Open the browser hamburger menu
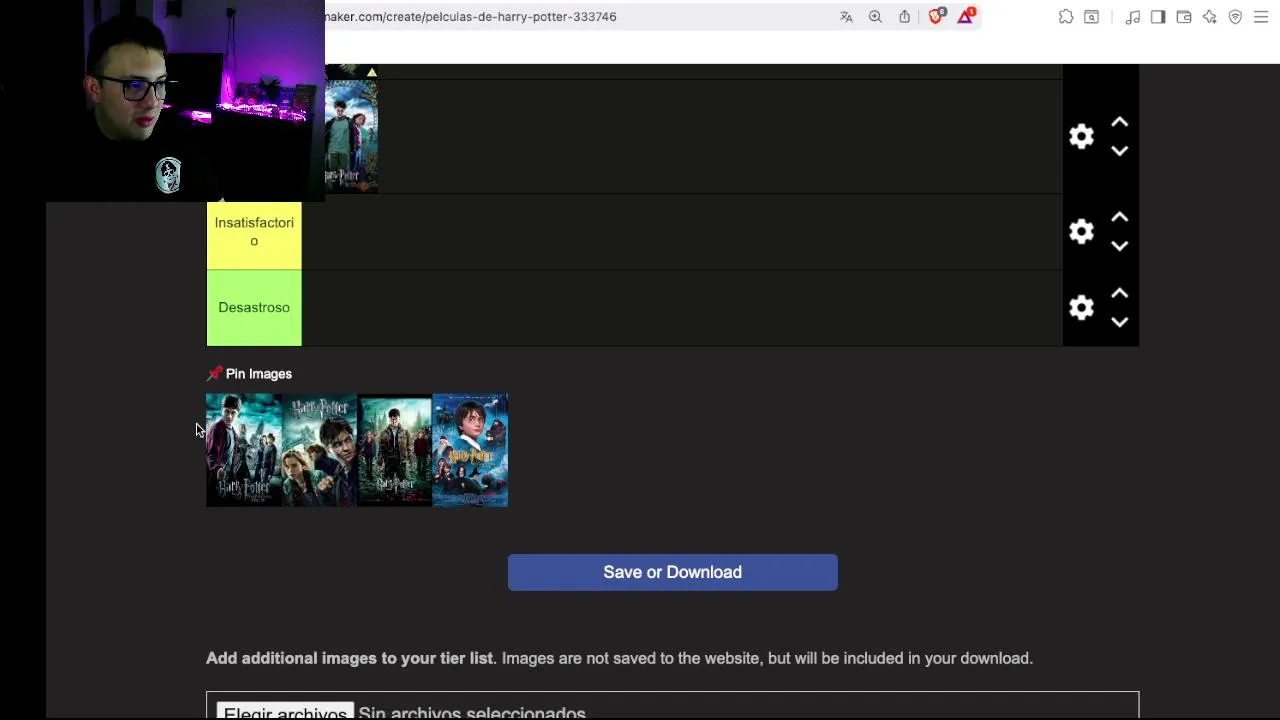1280x720 pixels. [x=1261, y=17]
